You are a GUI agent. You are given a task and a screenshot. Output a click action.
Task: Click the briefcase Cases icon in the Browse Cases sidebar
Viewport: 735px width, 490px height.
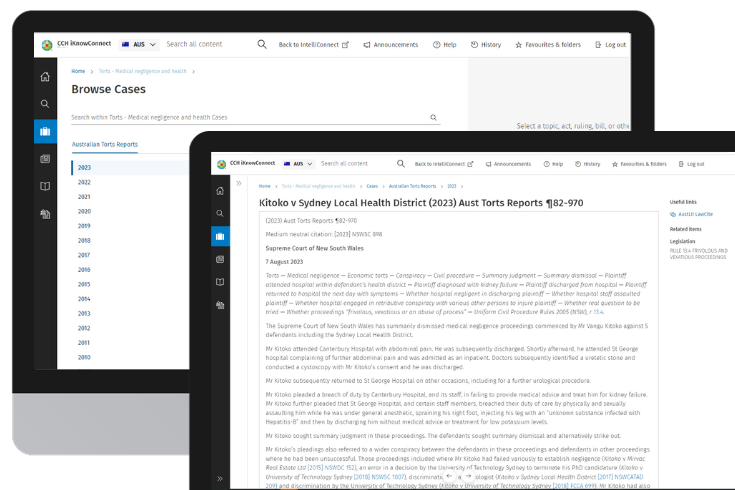(45, 131)
